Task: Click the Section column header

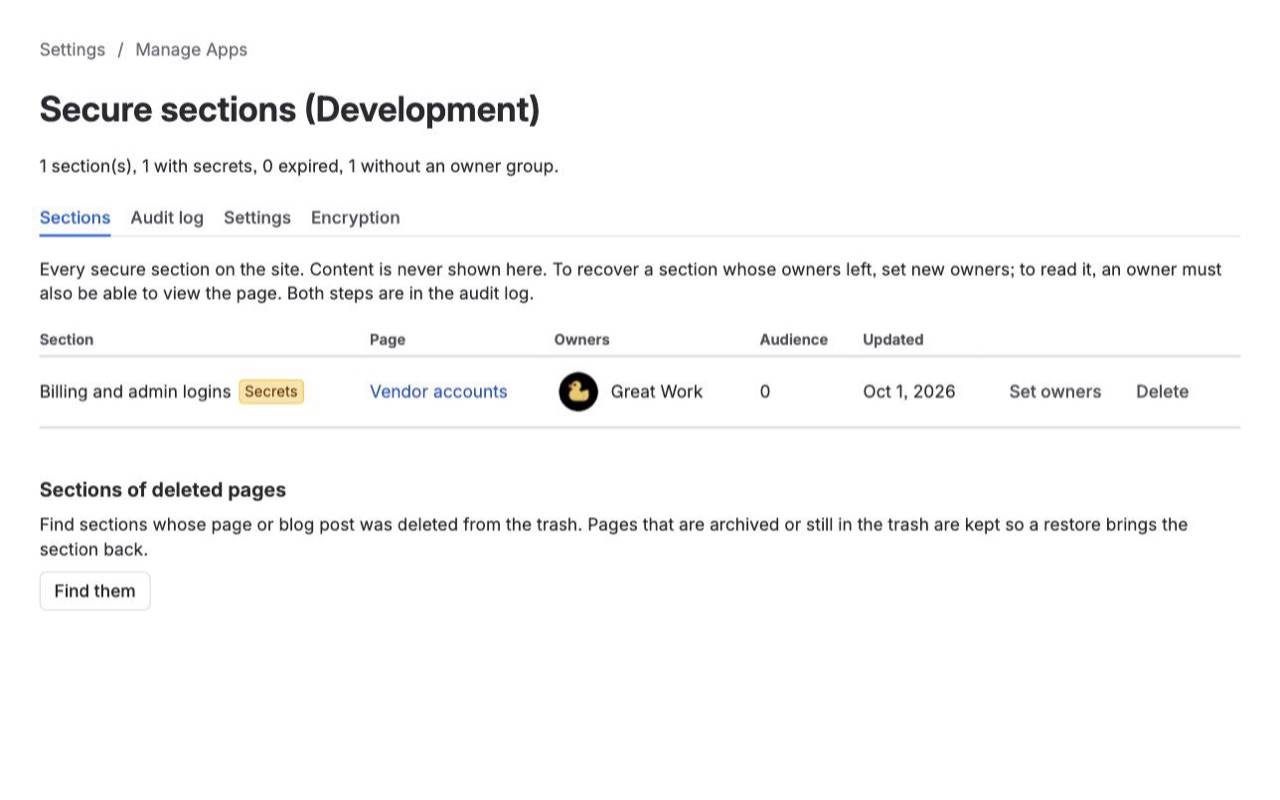Action: point(67,340)
